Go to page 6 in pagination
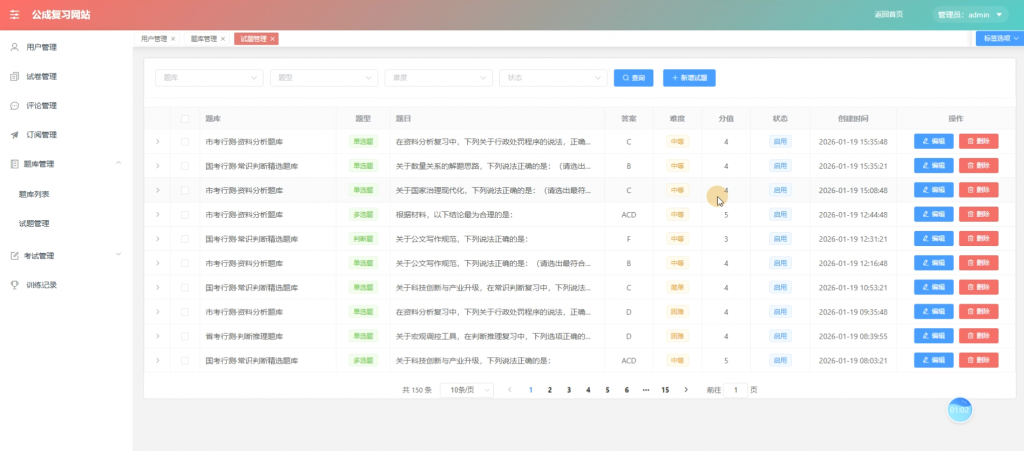This screenshot has height=451, width=1024. pos(626,390)
